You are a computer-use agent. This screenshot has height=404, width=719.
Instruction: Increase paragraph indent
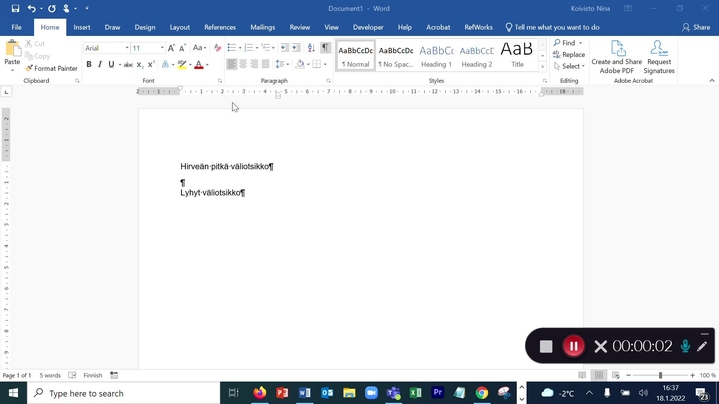297,48
